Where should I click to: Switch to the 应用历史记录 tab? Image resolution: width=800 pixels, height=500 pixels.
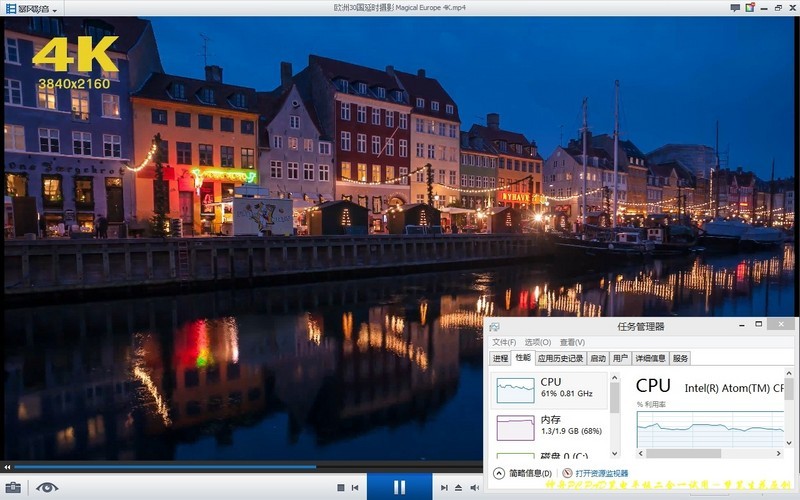click(x=560, y=358)
